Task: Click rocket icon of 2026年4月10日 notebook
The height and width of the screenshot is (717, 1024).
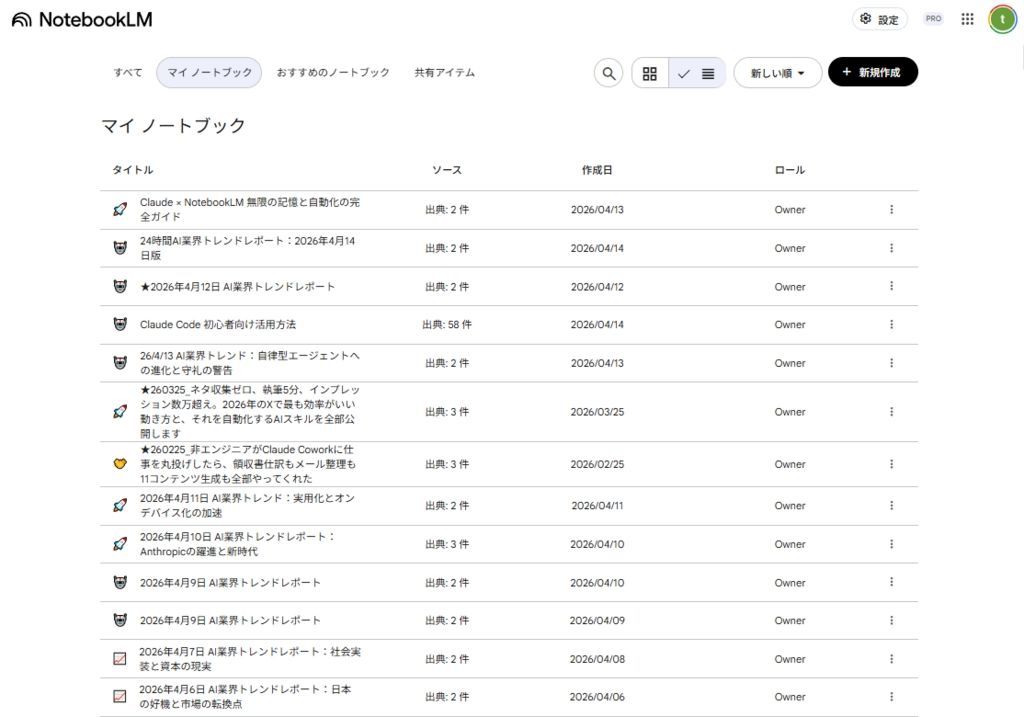Action: [x=120, y=544]
